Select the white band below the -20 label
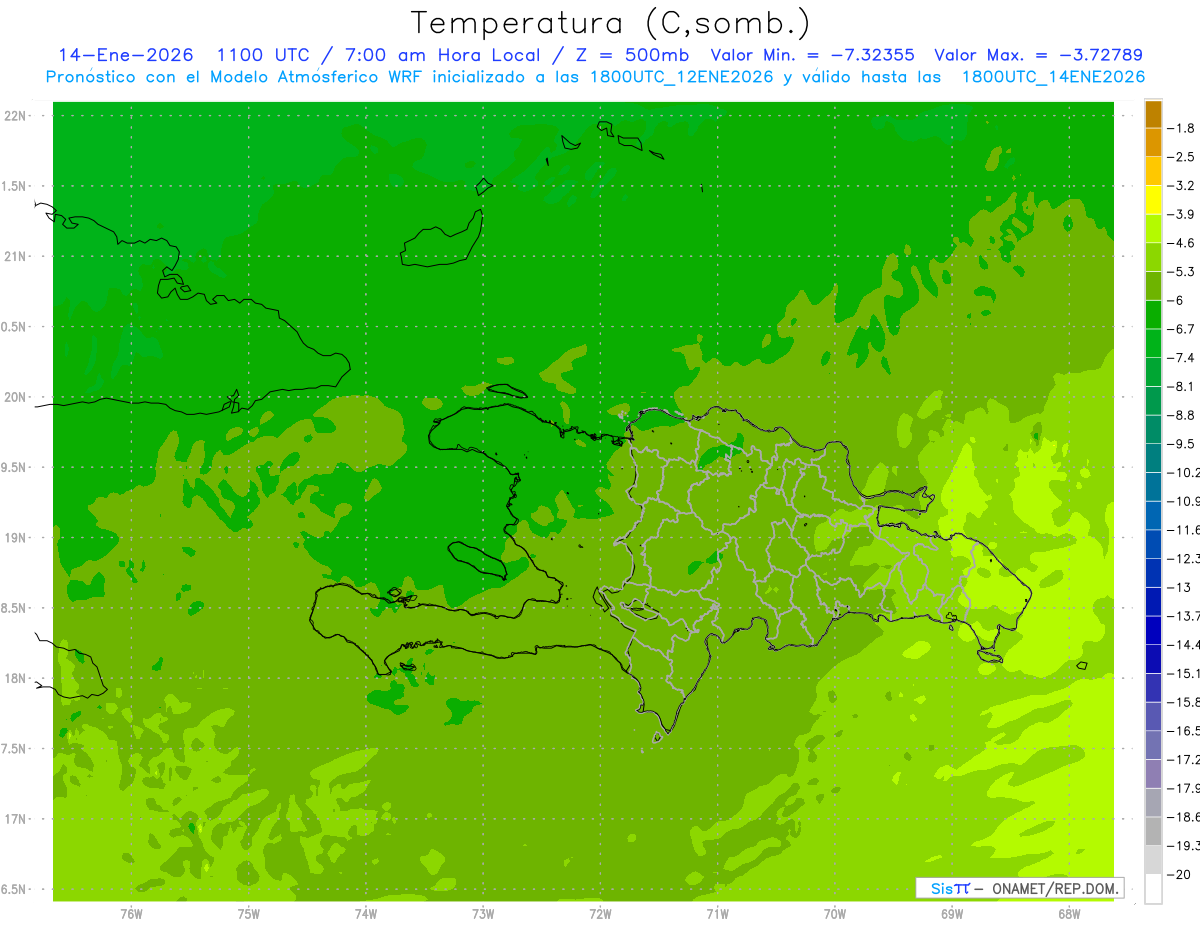1200x927 pixels. 1153,889
